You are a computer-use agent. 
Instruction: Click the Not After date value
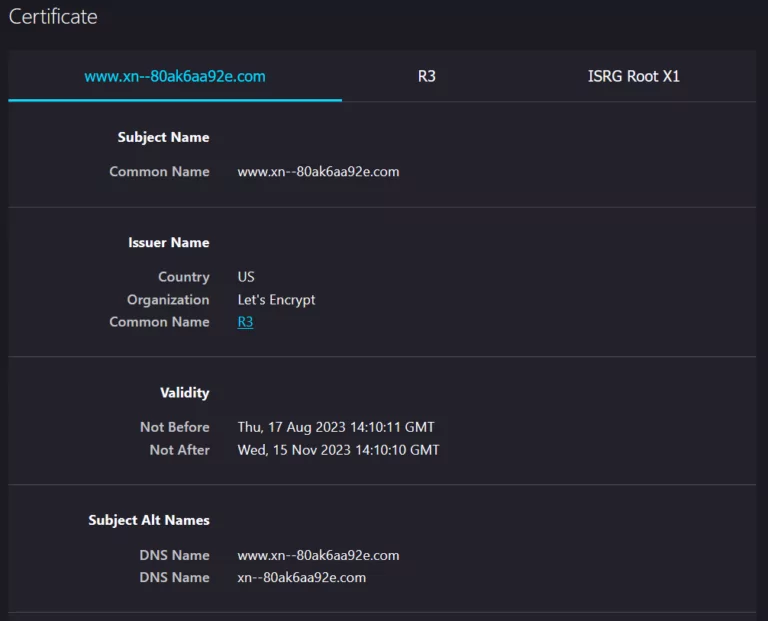click(x=338, y=450)
